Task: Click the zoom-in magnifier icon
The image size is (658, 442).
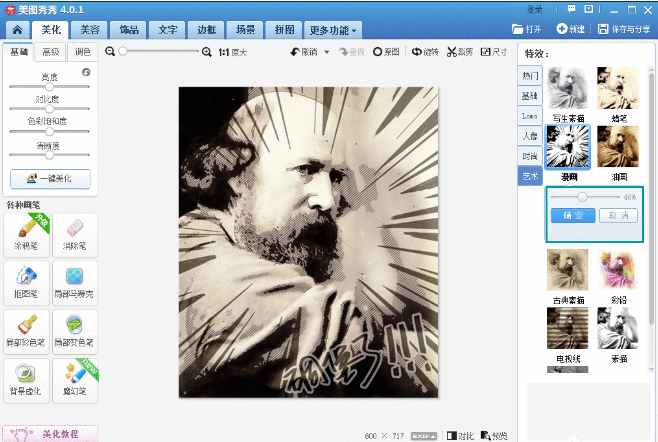Action: coord(207,52)
